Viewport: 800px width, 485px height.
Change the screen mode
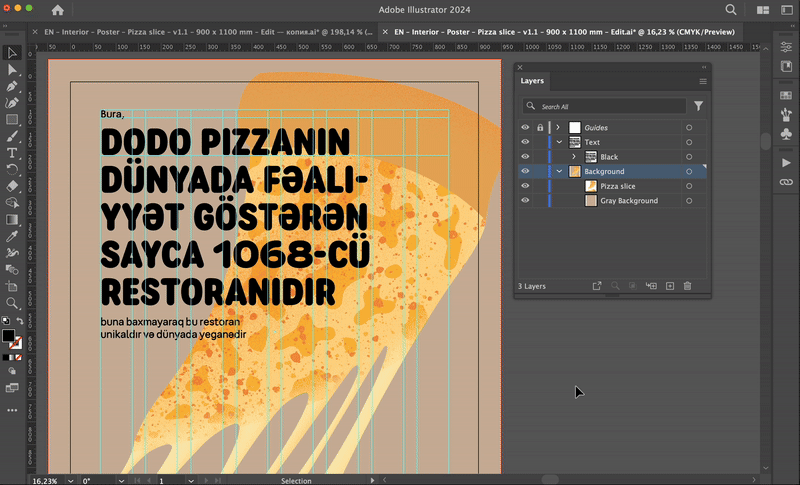[x=12, y=388]
